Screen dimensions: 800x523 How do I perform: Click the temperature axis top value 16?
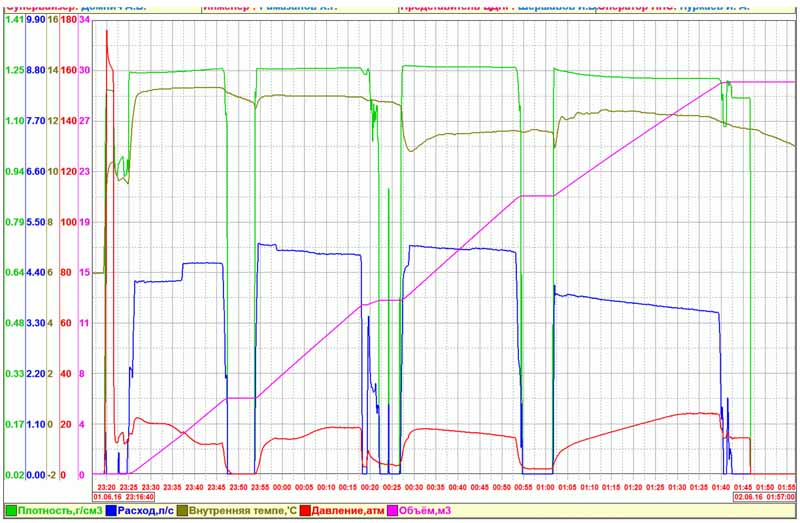click(53, 19)
